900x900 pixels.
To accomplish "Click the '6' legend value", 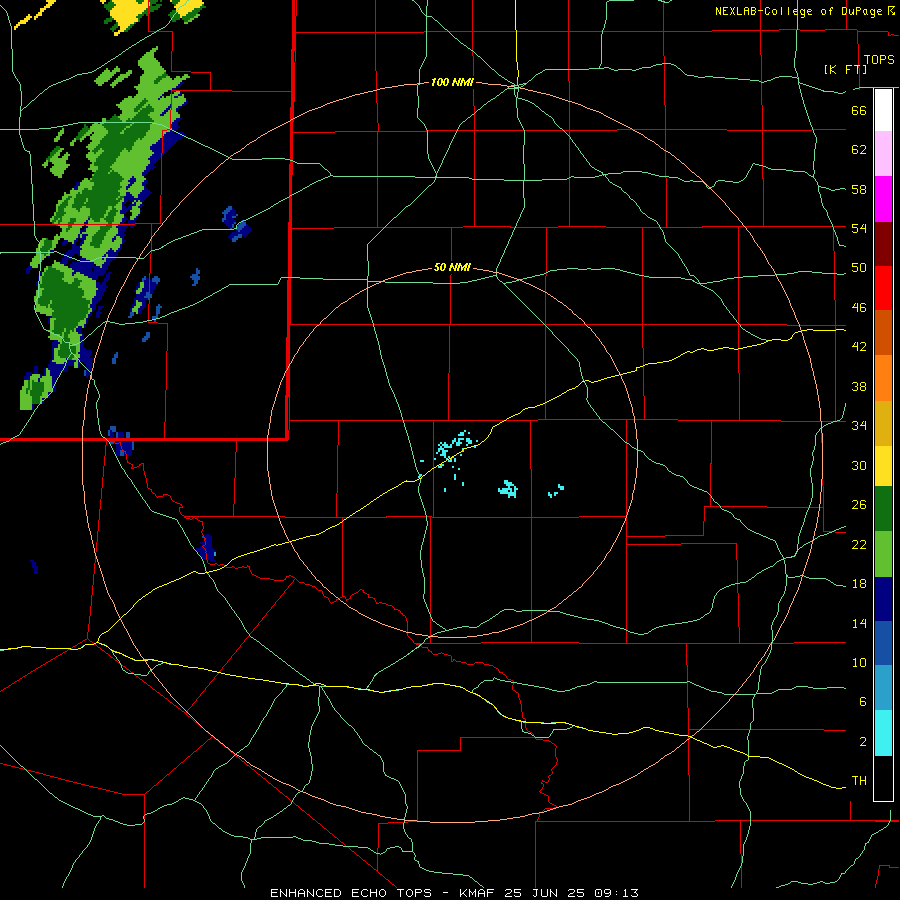I will pos(862,701).
